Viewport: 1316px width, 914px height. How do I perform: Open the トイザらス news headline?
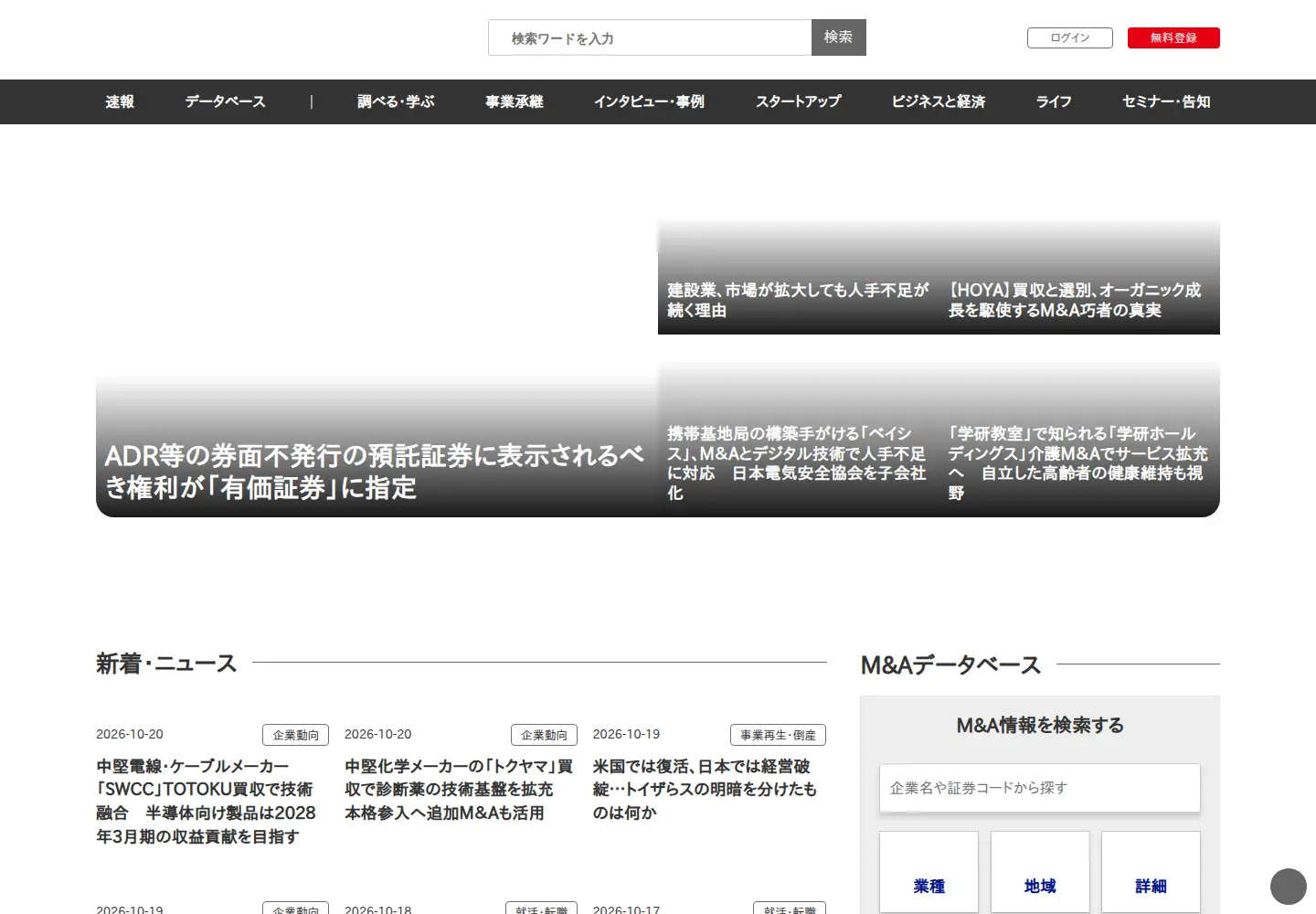706,789
